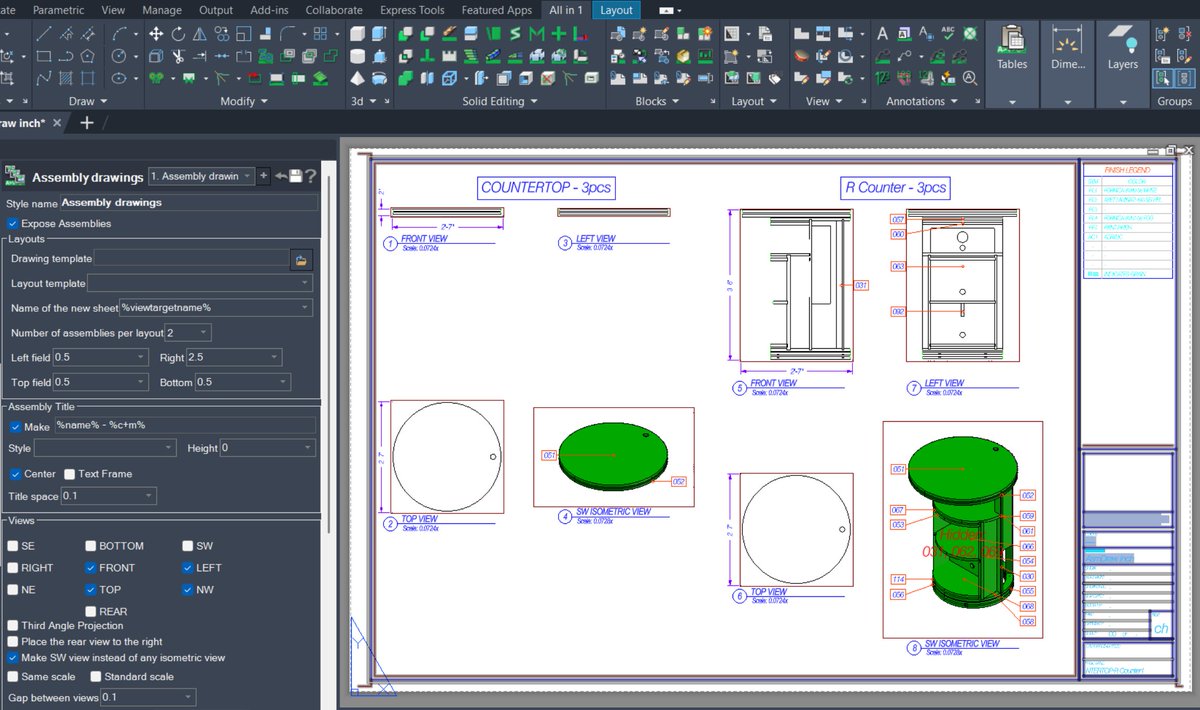The height and width of the screenshot is (710, 1200).
Task: Enable the Standard scale checkbox
Action: (x=96, y=677)
